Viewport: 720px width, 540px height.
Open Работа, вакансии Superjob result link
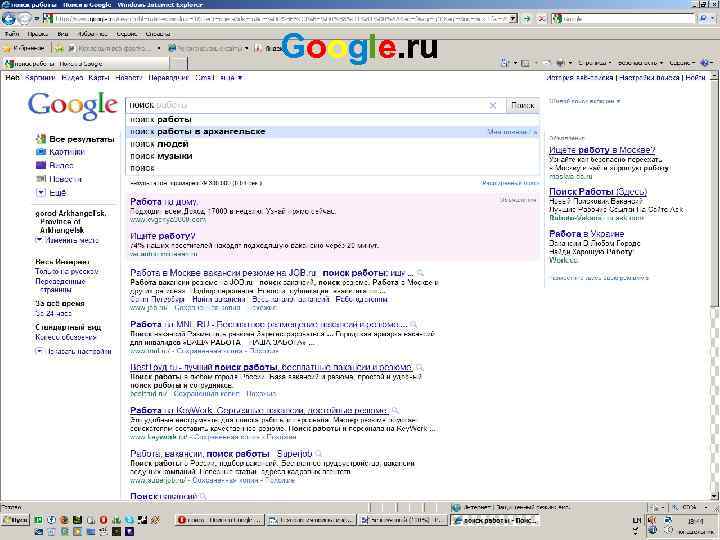pos(221,454)
